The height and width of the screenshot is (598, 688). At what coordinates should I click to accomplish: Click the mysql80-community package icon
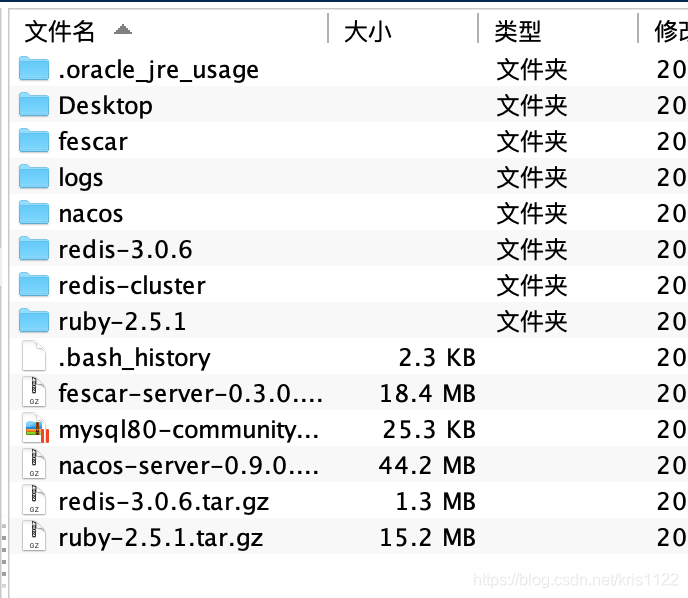tap(36, 428)
